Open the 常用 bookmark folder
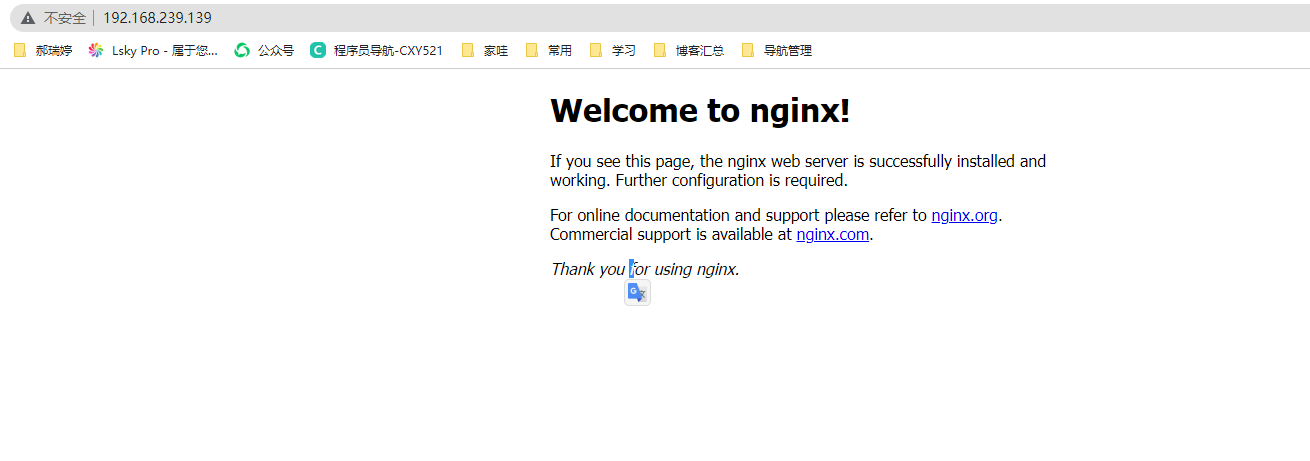This screenshot has height=461, width=1310. pyautogui.click(x=549, y=50)
